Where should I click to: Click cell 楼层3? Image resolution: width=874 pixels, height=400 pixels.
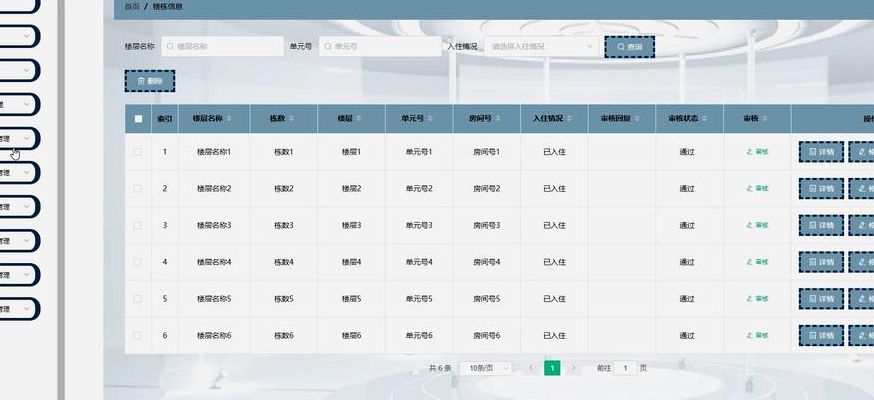click(352, 225)
